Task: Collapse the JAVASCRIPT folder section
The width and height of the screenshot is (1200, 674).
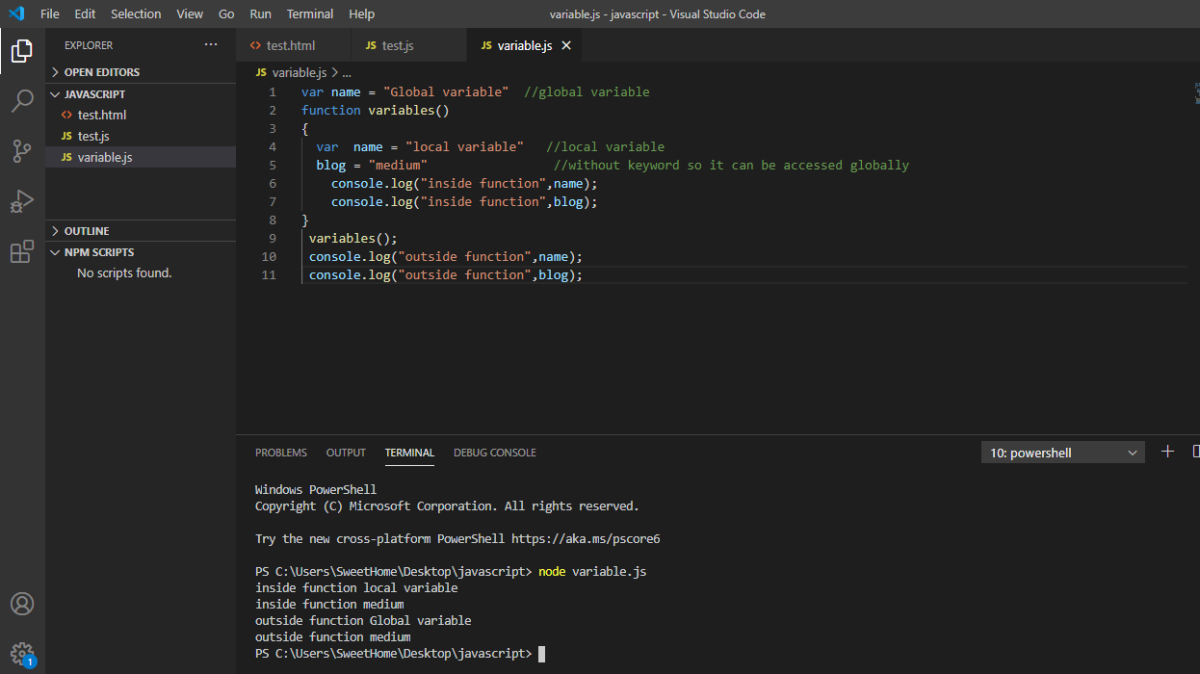Action: [x=94, y=94]
